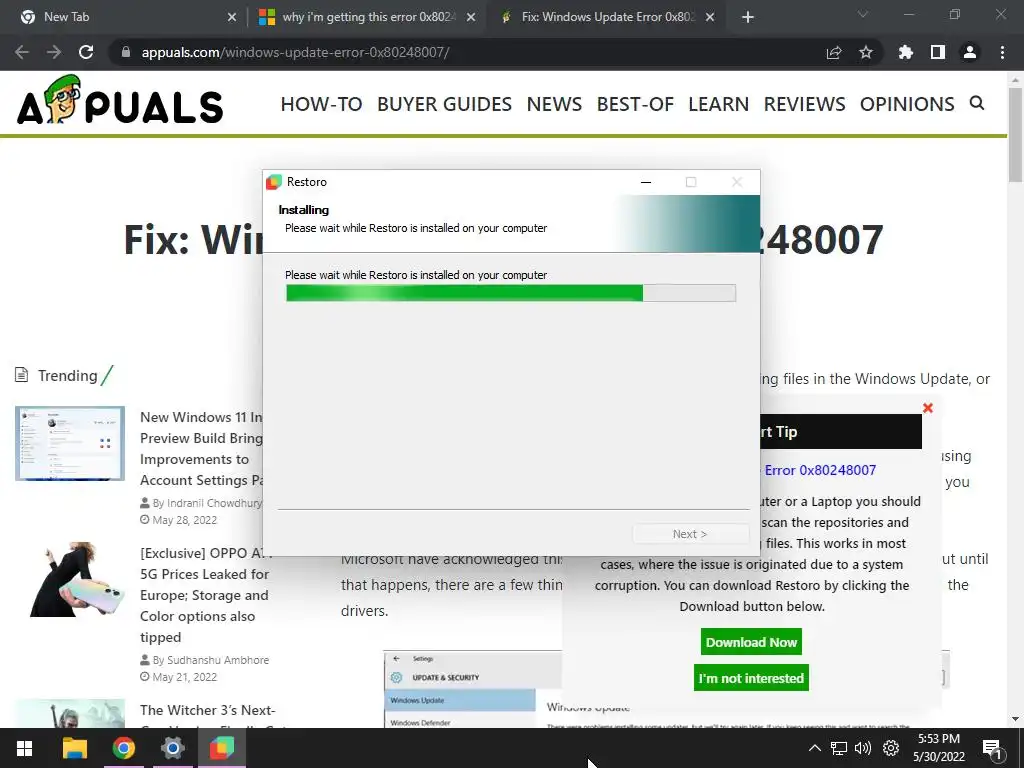Open the Chrome profile avatar
The height and width of the screenshot is (768, 1024).
coord(970,52)
